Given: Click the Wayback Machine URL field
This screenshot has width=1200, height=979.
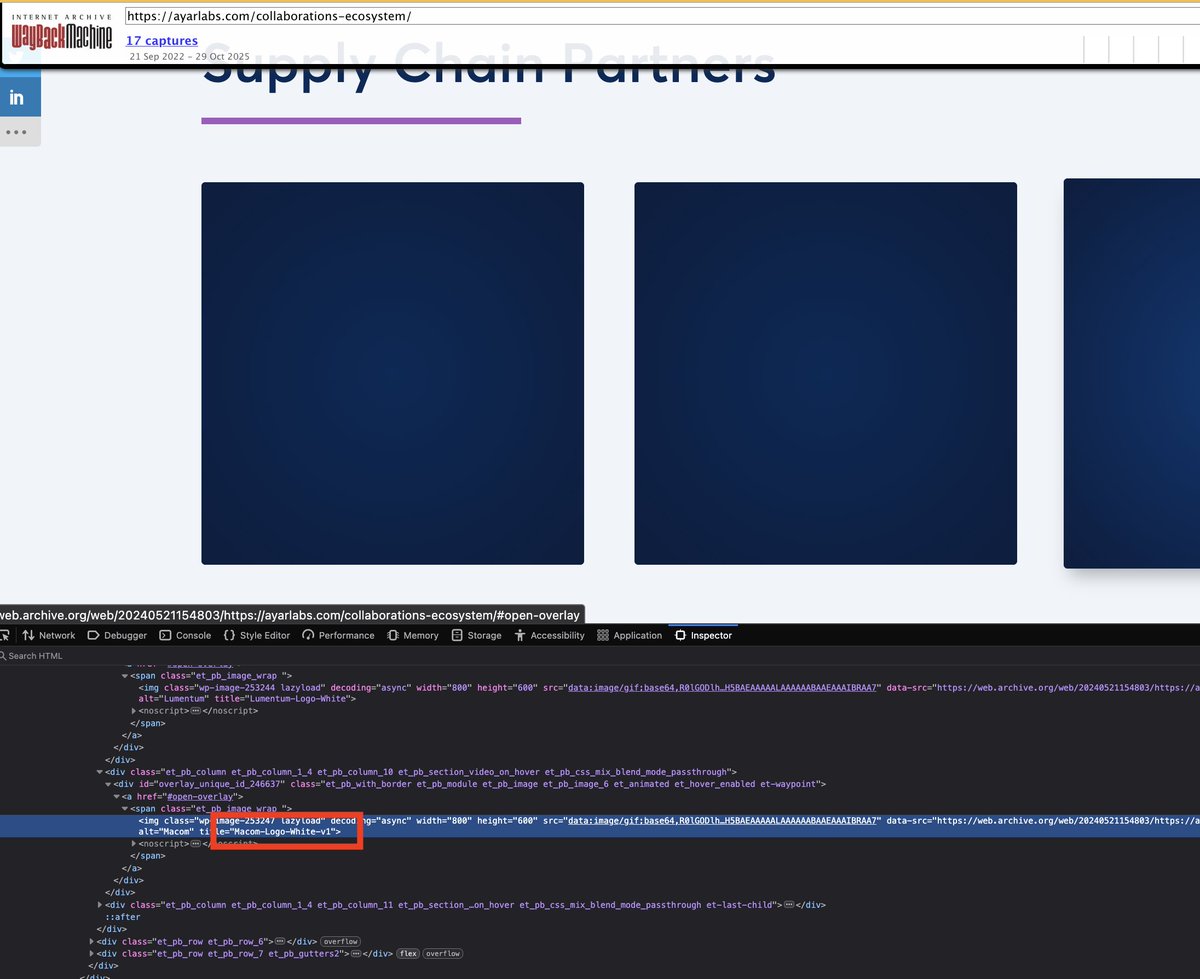Looking at the screenshot, I should 662,17.
